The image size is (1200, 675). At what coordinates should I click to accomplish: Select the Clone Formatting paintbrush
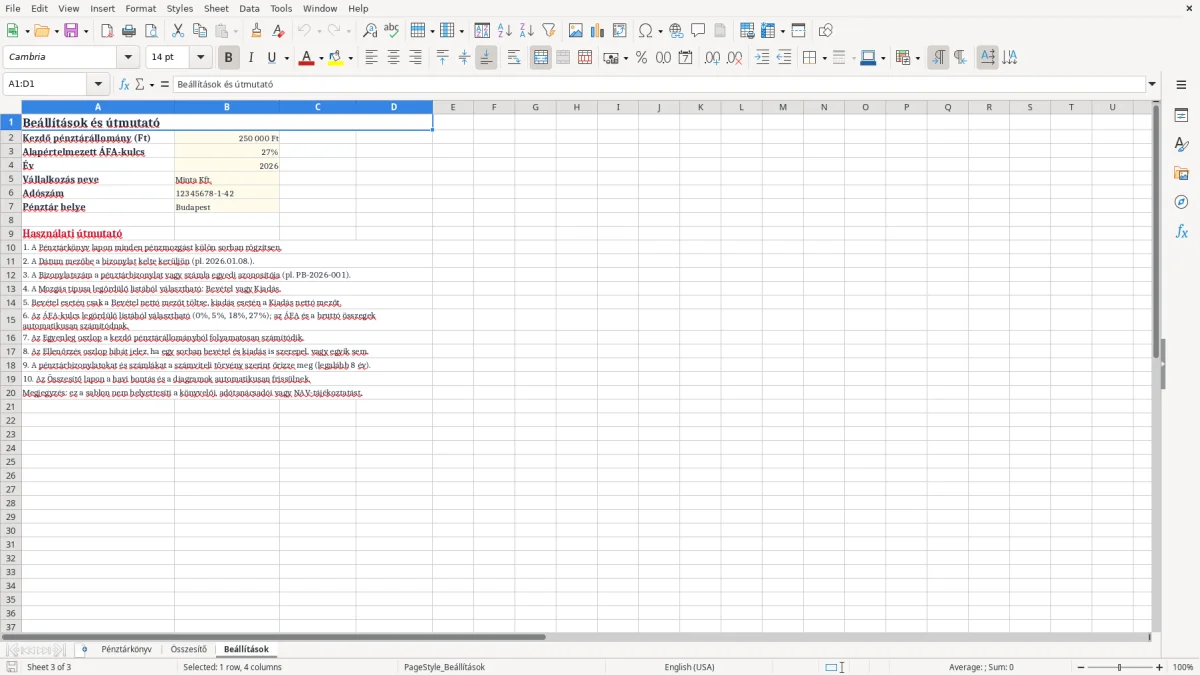click(256, 31)
